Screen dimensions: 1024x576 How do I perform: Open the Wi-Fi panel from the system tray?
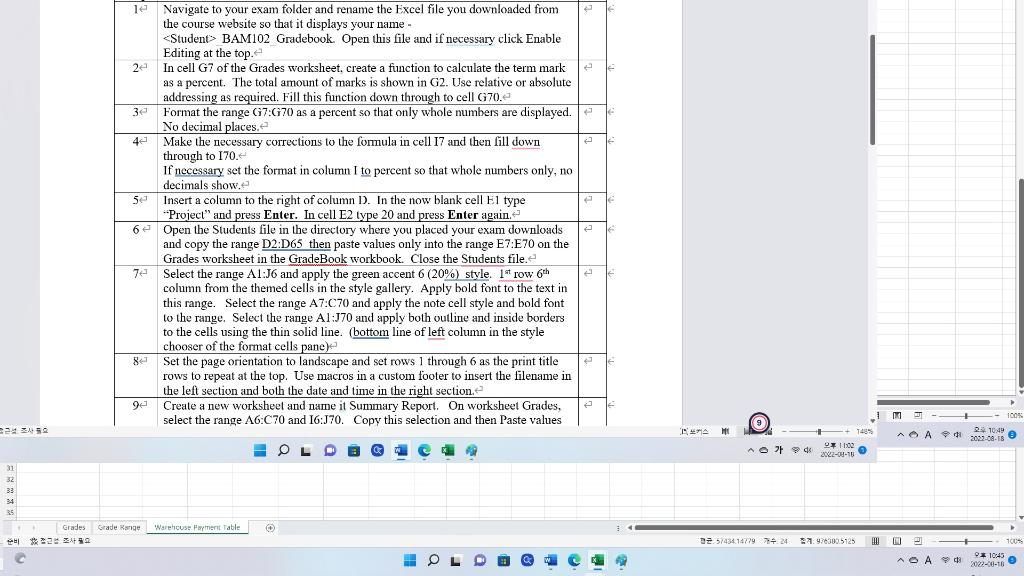[945, 560]
